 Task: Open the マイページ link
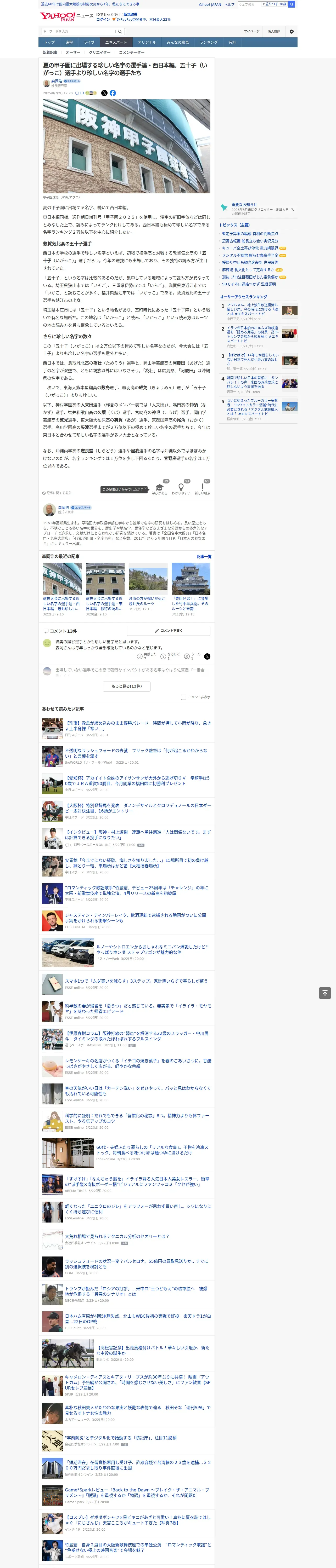click(252, 32)
